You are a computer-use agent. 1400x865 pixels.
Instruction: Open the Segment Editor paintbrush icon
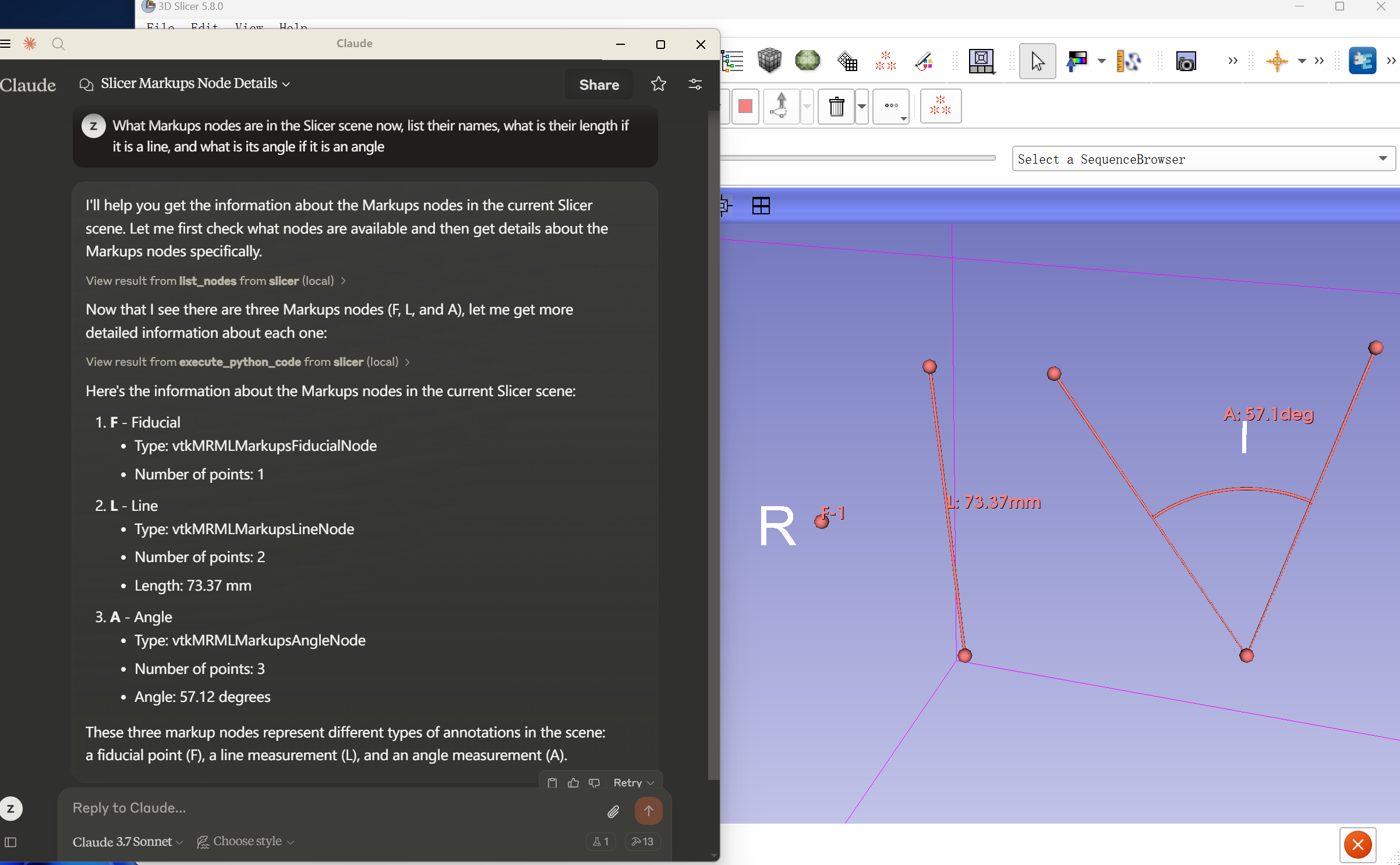(924, 61)
